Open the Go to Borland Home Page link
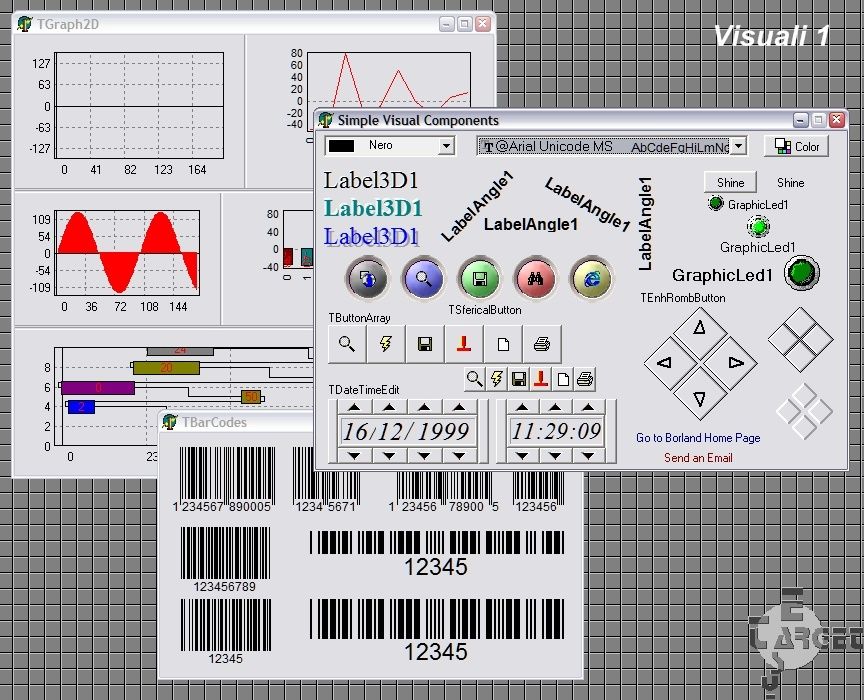Image resolution: width=864 pixels, height=700 pixels. tap(698, 438)
